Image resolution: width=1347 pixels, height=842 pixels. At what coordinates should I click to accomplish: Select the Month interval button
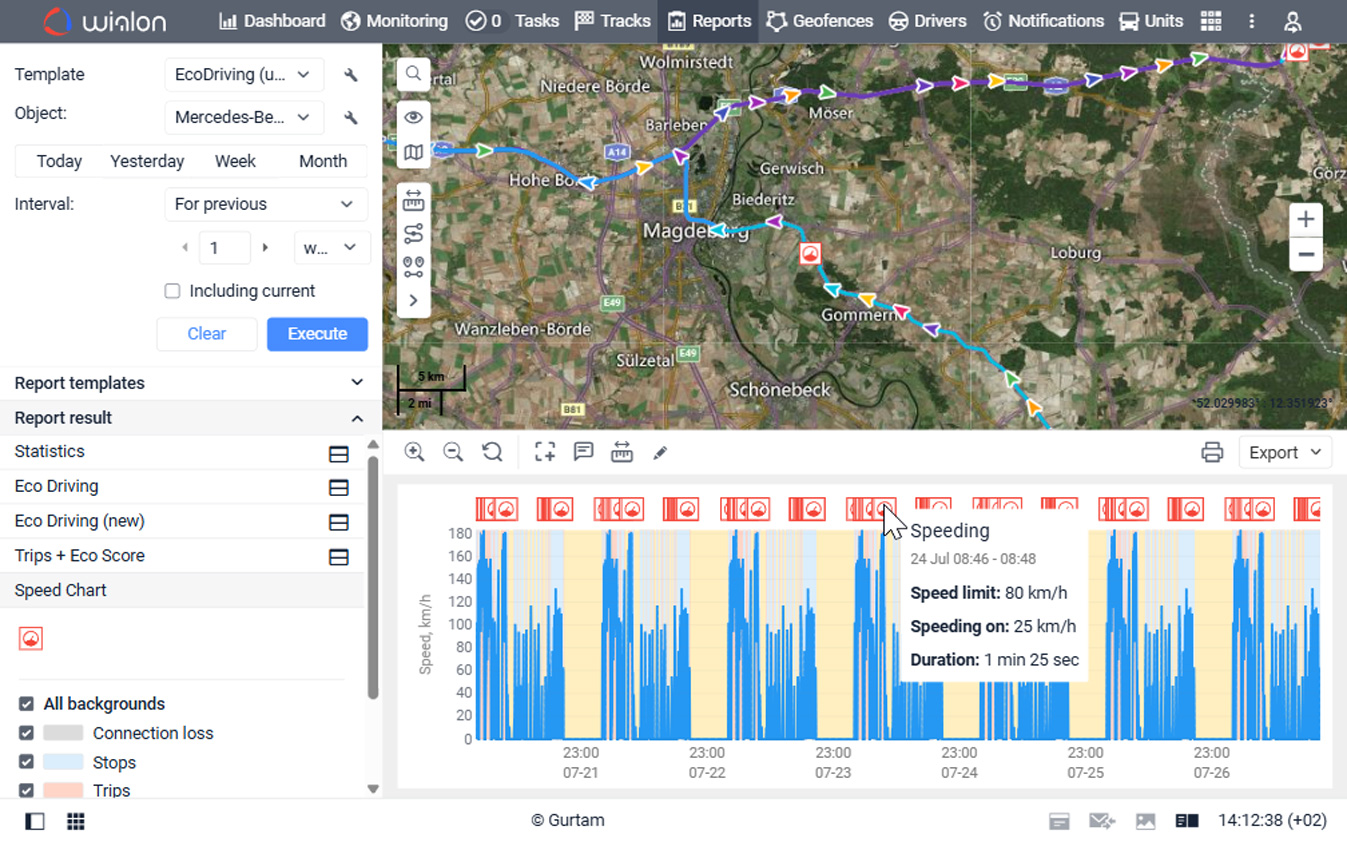[323, 161]
